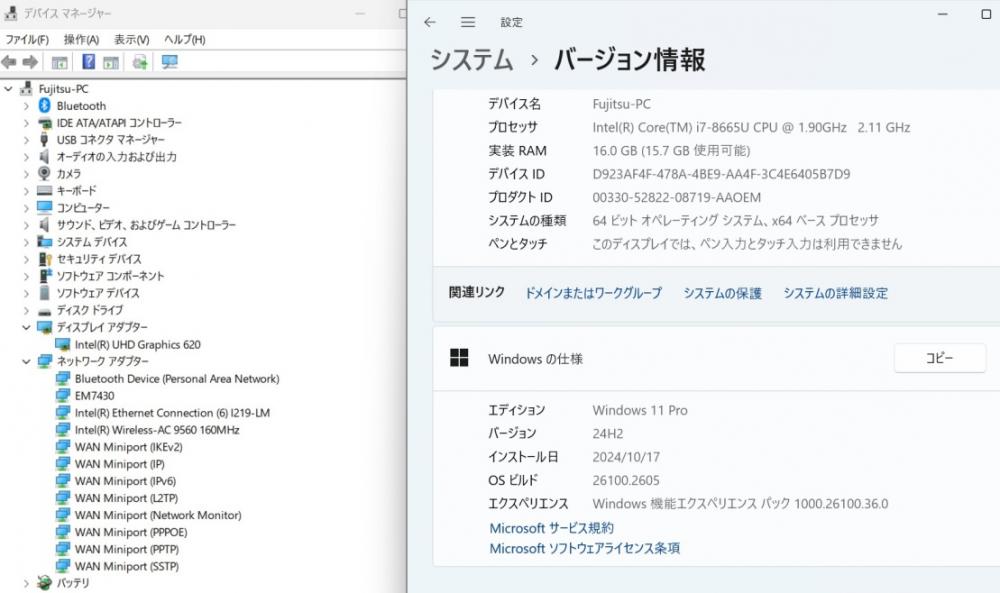Click the back arrow in Device Manager toolbar

9,62
